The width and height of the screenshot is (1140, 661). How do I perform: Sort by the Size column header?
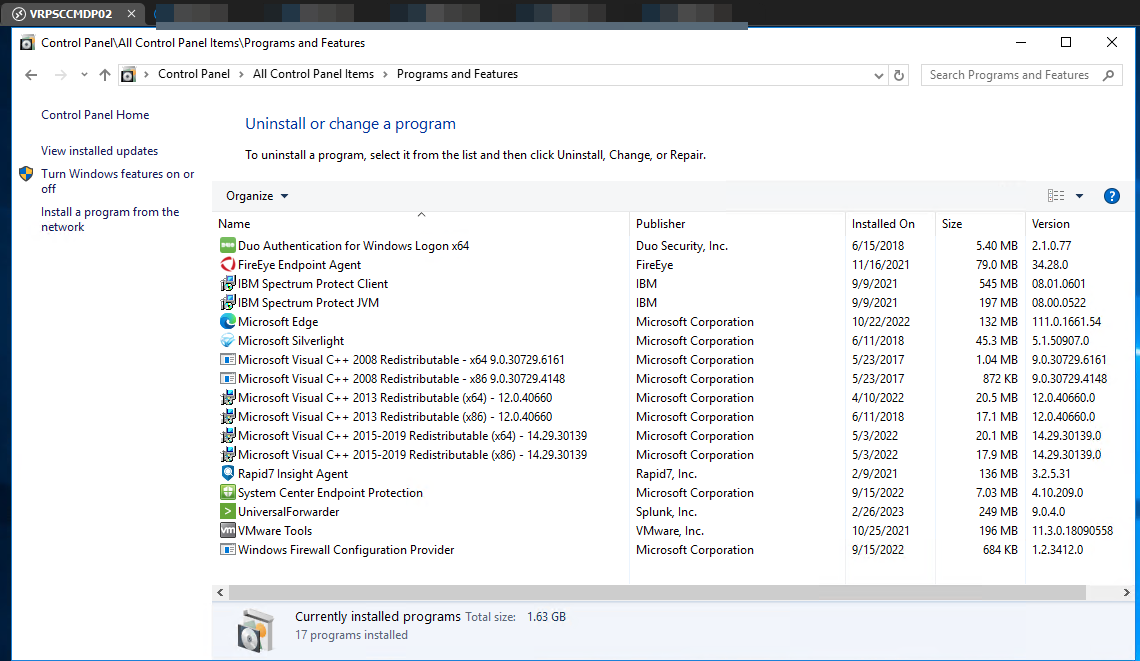pyautogui.click(x=980, y=224)
